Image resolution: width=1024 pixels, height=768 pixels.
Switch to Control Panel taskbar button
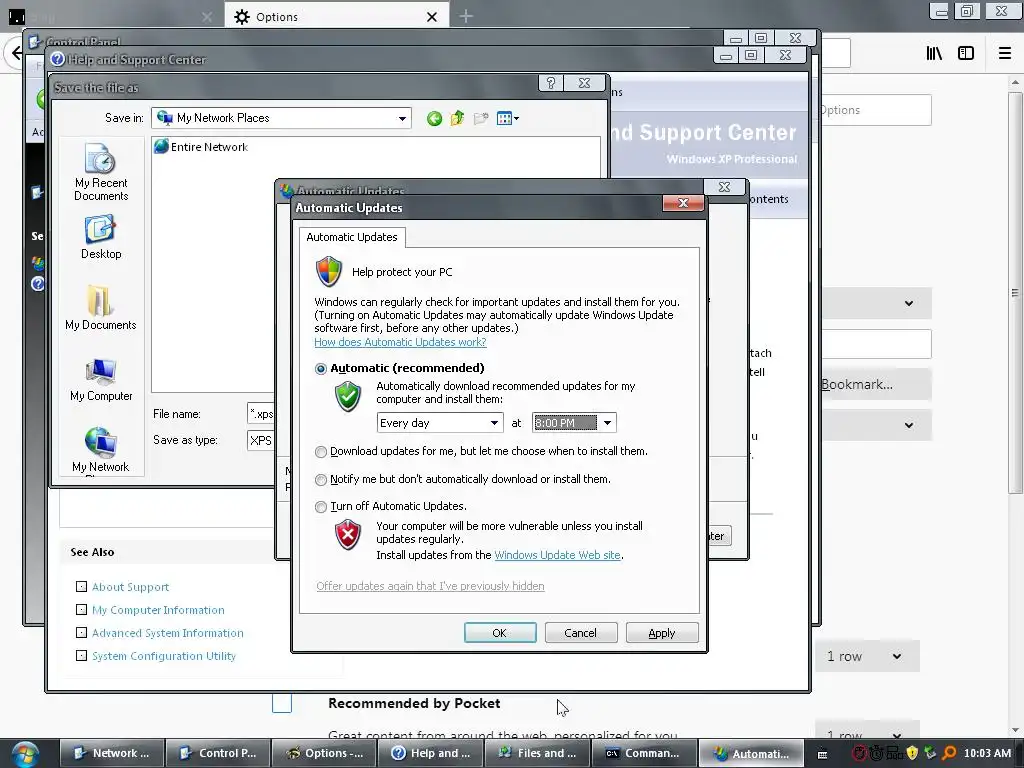[x=217, y=753]
